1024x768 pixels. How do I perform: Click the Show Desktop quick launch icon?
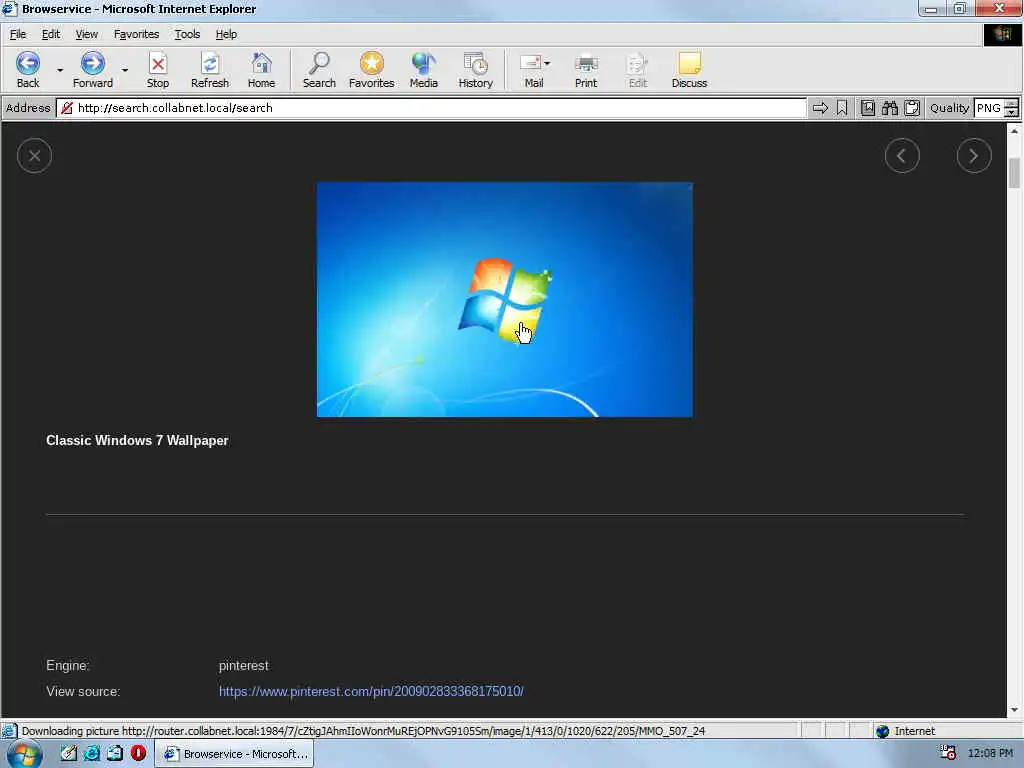click(x=115, y=754)
